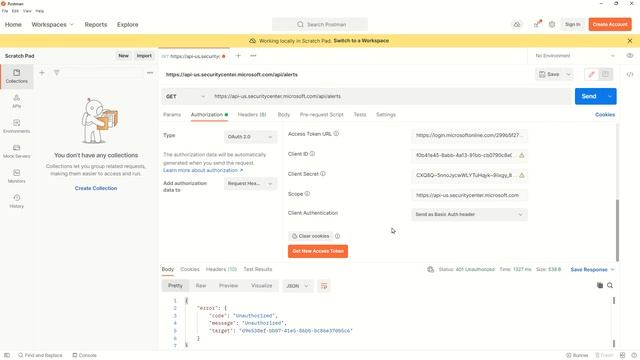Click the network globe icon near status

[x=430, y=269]
